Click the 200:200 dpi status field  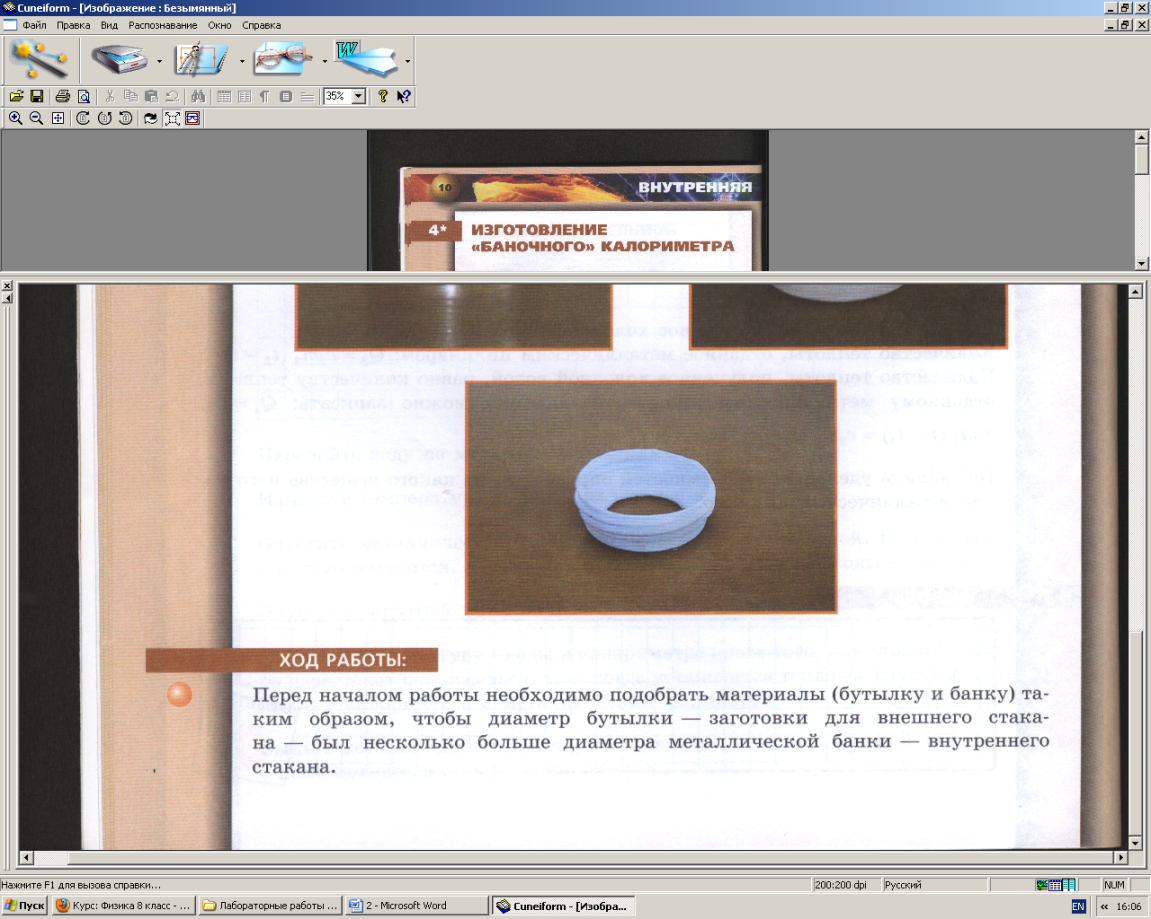(x=846, y=885)
